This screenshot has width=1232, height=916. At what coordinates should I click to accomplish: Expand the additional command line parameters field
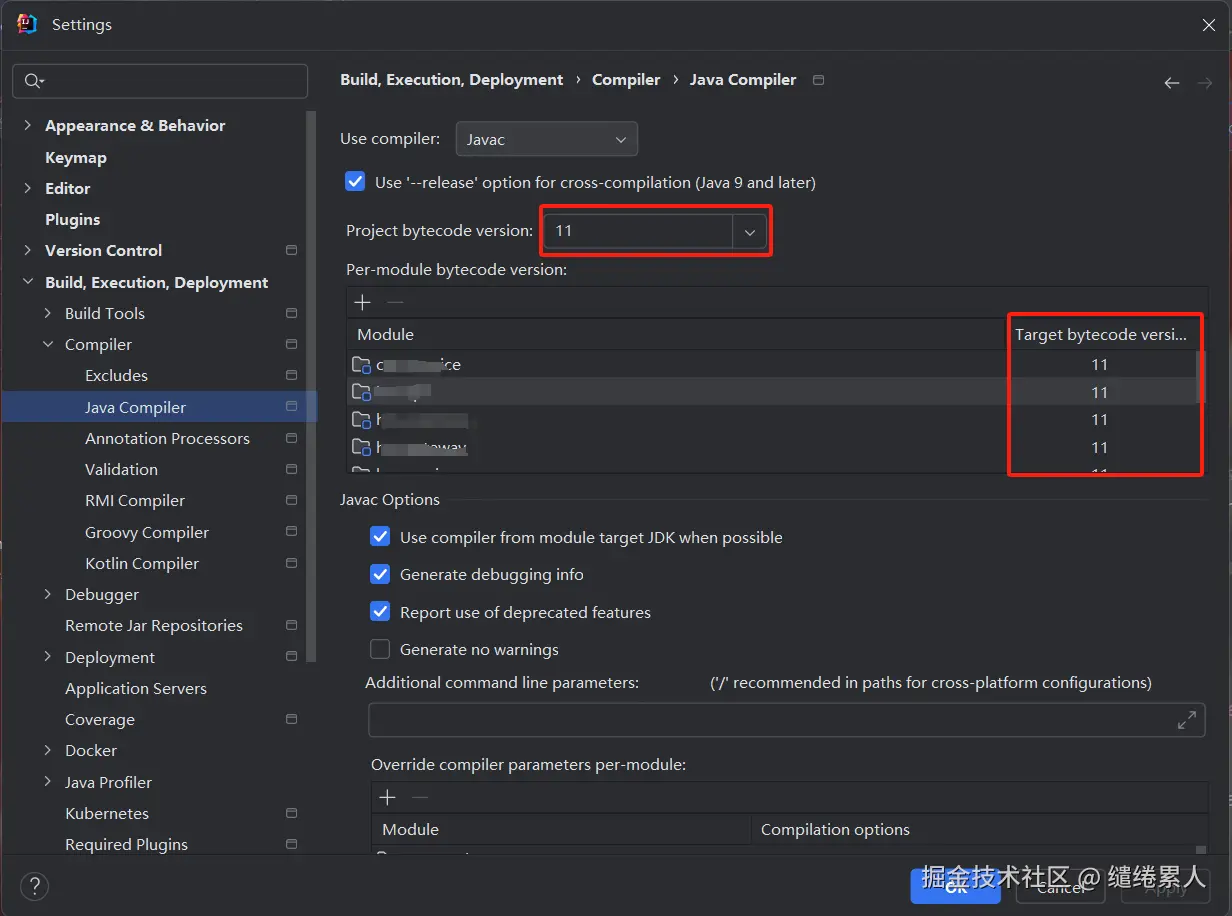[1187, 719]
